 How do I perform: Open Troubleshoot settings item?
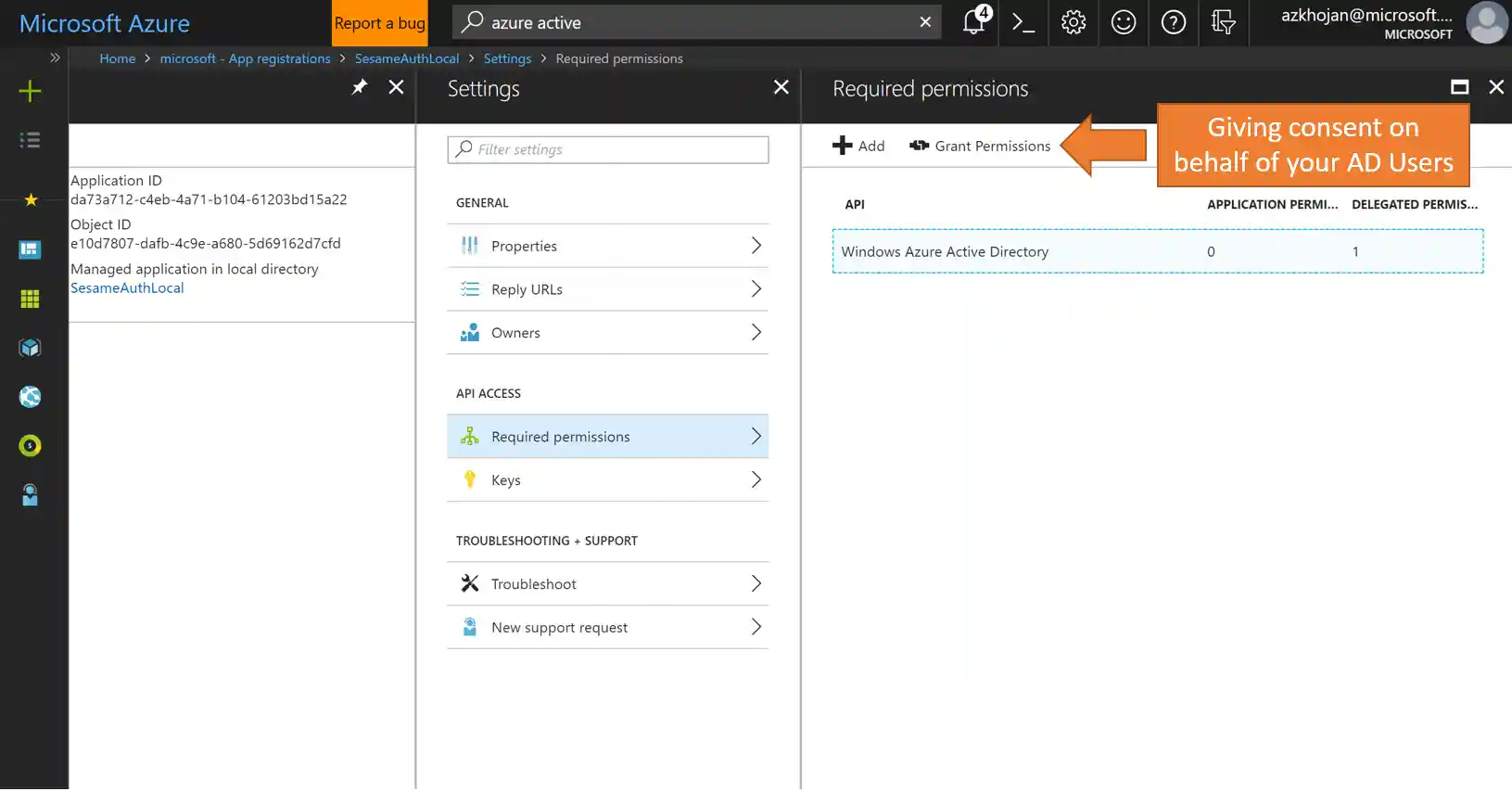[607, 583]
